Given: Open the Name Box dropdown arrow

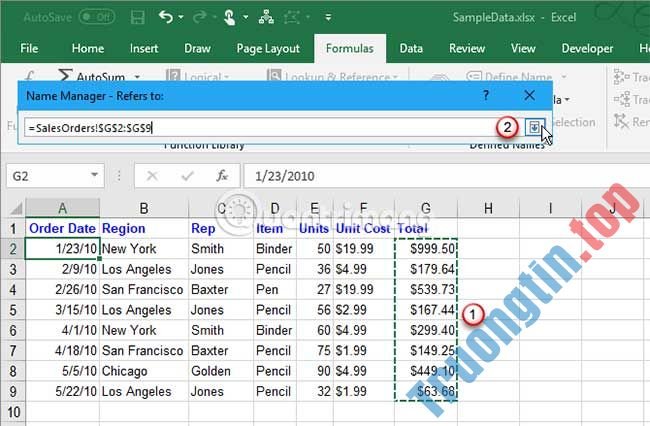Looking at the screenshot, I should click(95, 175).
